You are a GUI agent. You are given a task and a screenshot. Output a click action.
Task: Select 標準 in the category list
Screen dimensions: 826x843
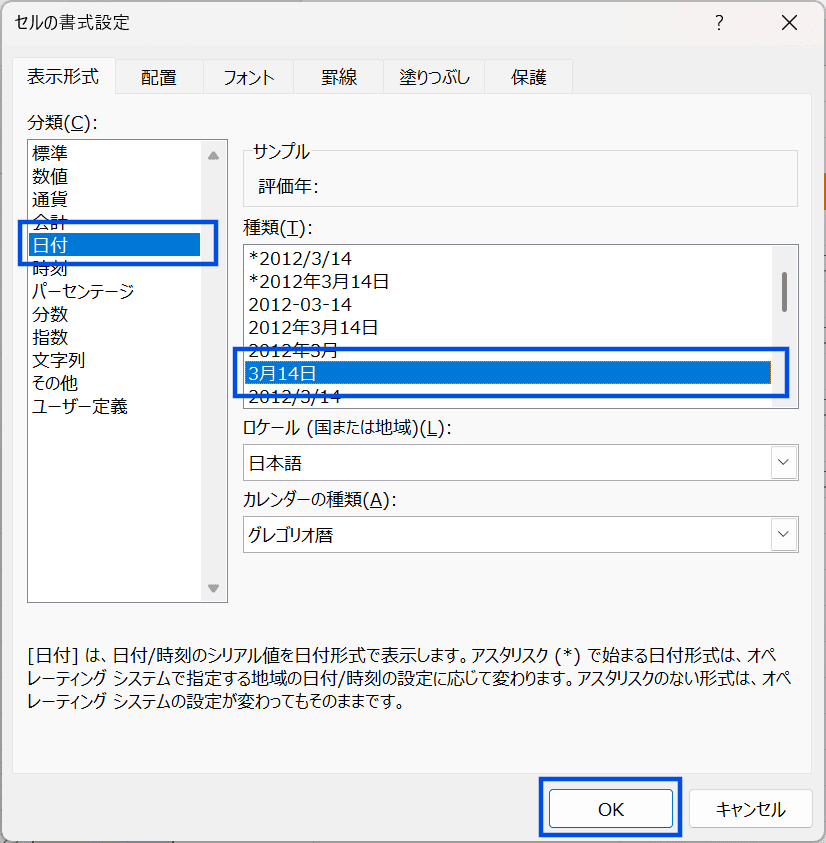[x=50, y=153]
